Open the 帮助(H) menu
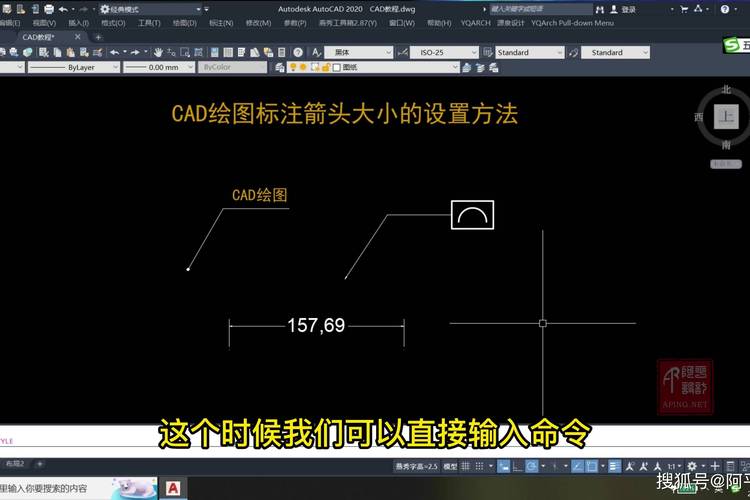The height and width of the screenshot is (500, 750). point(439,23)
